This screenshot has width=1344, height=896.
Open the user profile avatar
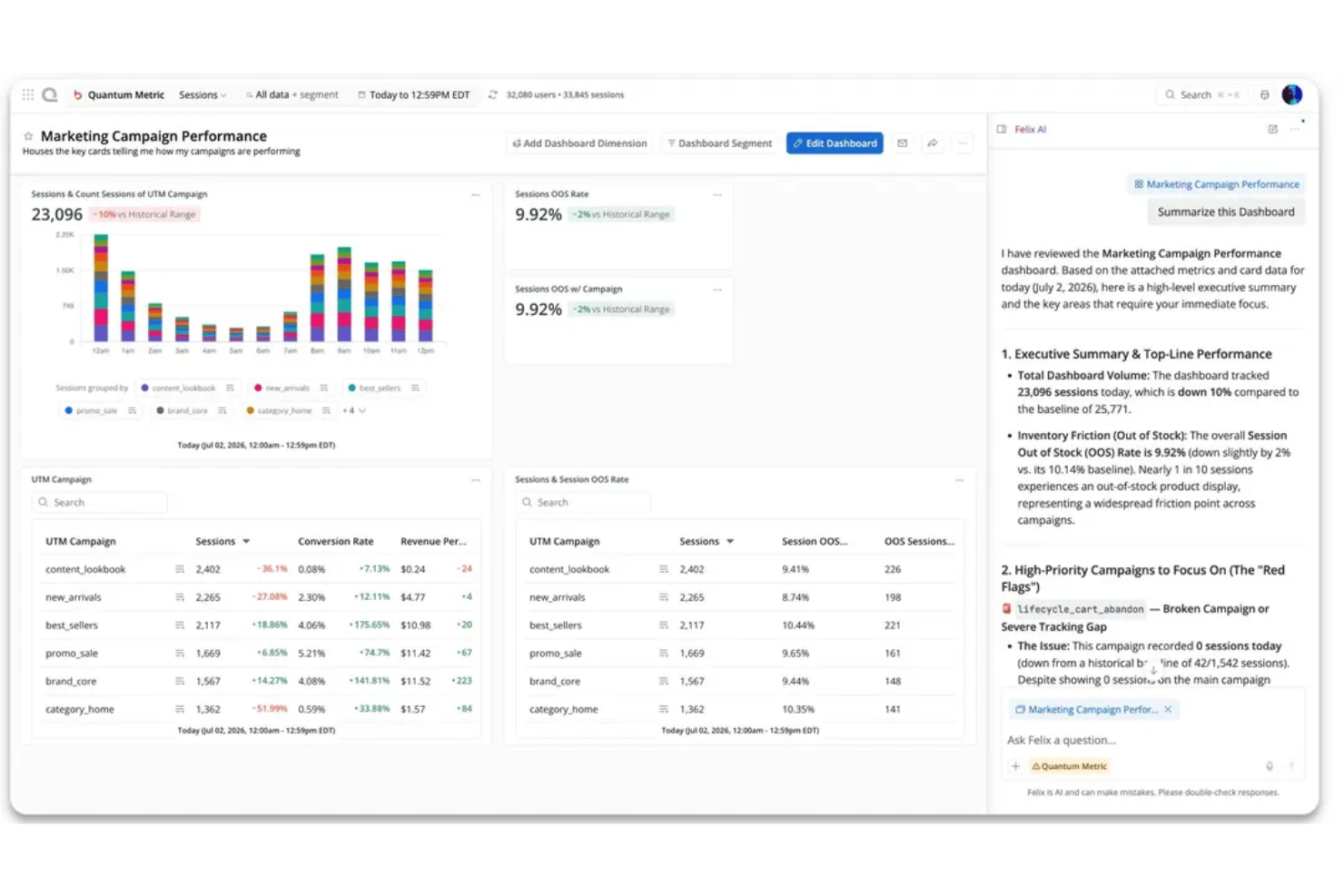click(1291, 94)
